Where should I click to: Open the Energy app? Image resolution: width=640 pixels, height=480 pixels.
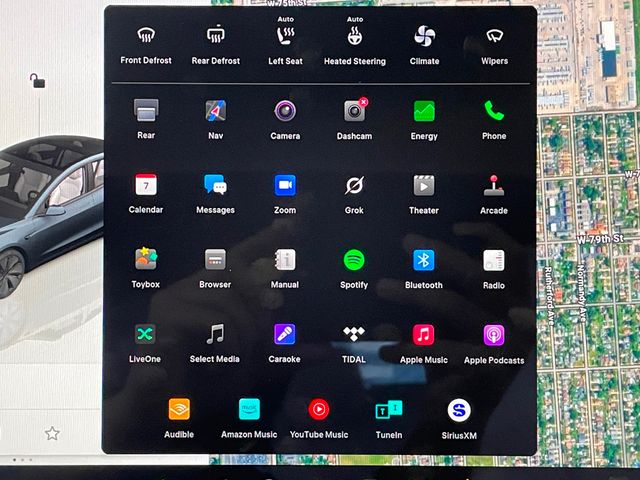tap(424, 111)
